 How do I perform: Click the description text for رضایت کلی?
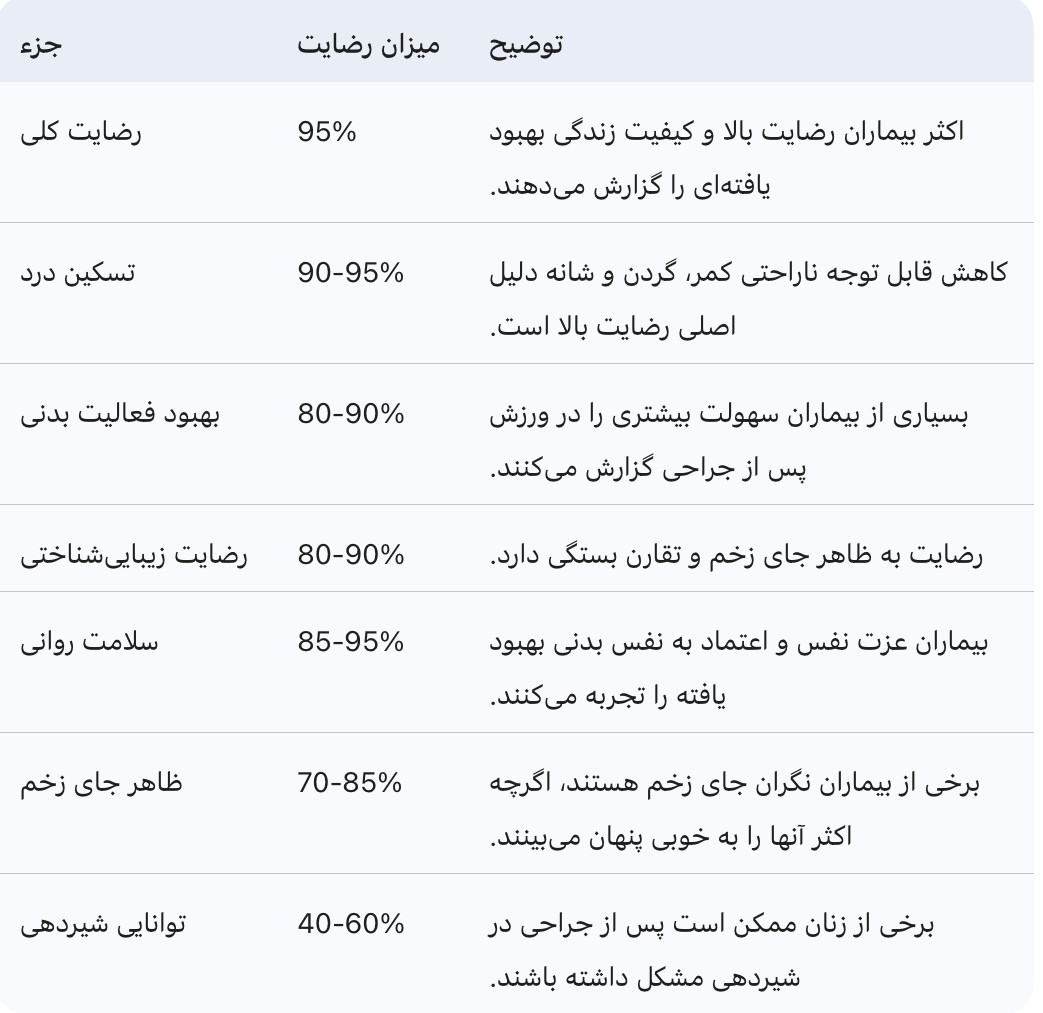click(727, 159)
